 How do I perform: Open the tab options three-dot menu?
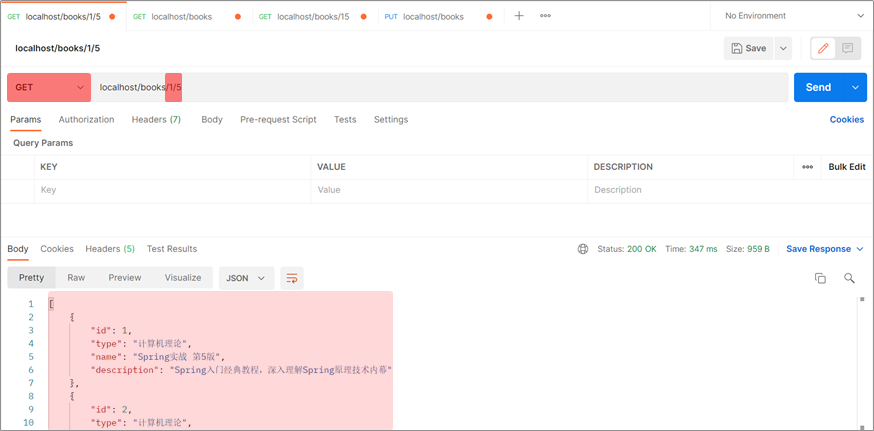[545, 16]
